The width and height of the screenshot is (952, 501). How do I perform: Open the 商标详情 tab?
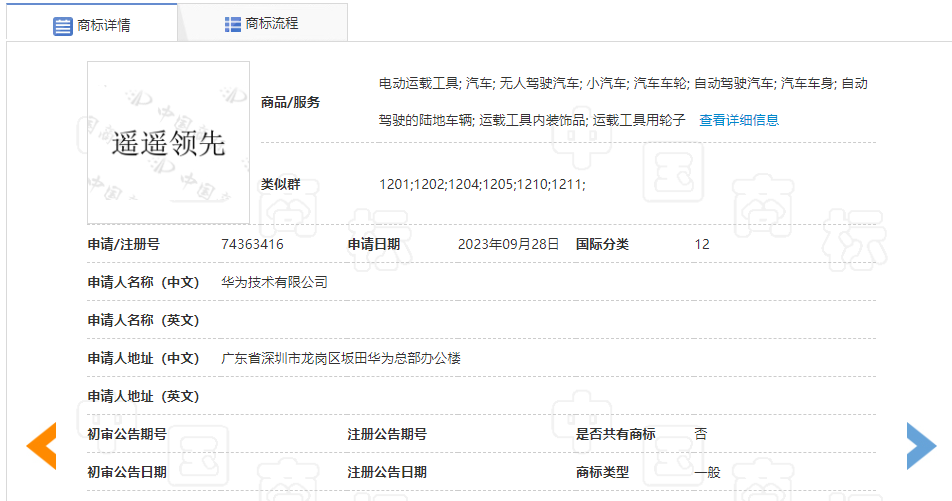click(92, 22)
